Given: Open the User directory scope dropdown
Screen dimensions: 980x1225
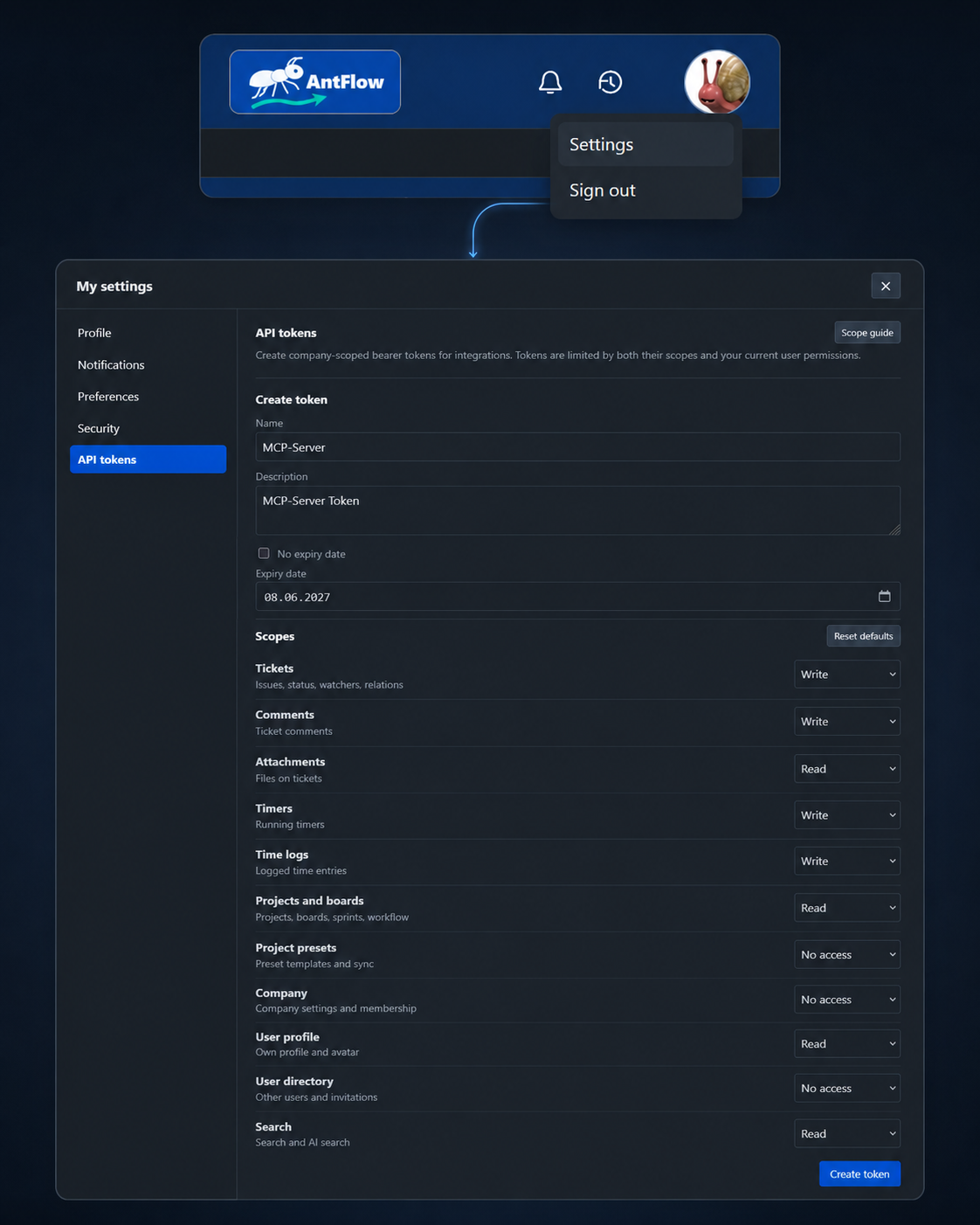Looking at the screenshot, I should coord(846,1089).
